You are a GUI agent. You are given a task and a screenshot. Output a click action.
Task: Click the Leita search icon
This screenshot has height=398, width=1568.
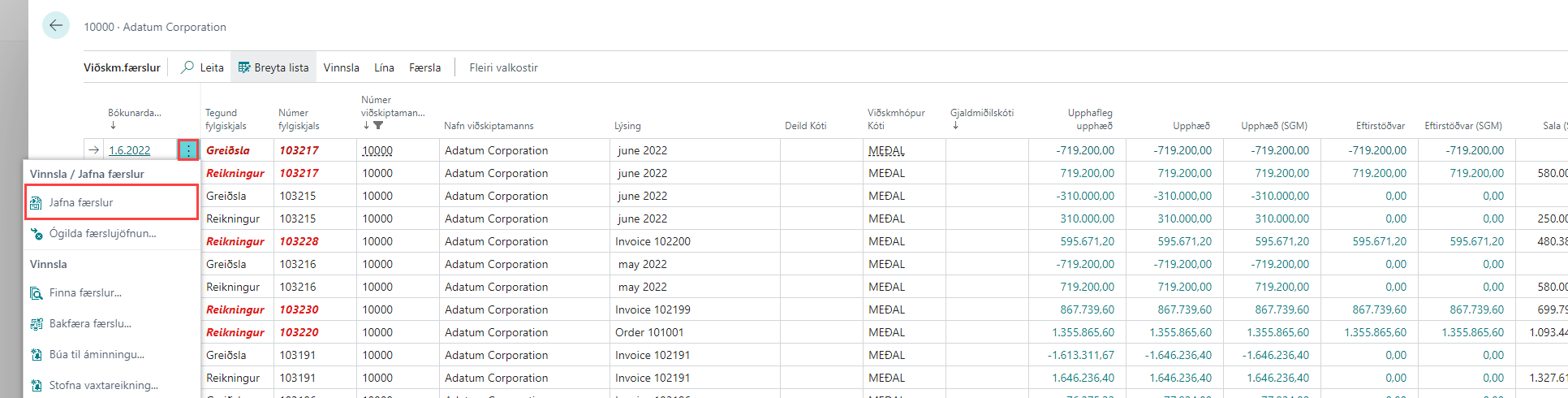tap(187, 67)
